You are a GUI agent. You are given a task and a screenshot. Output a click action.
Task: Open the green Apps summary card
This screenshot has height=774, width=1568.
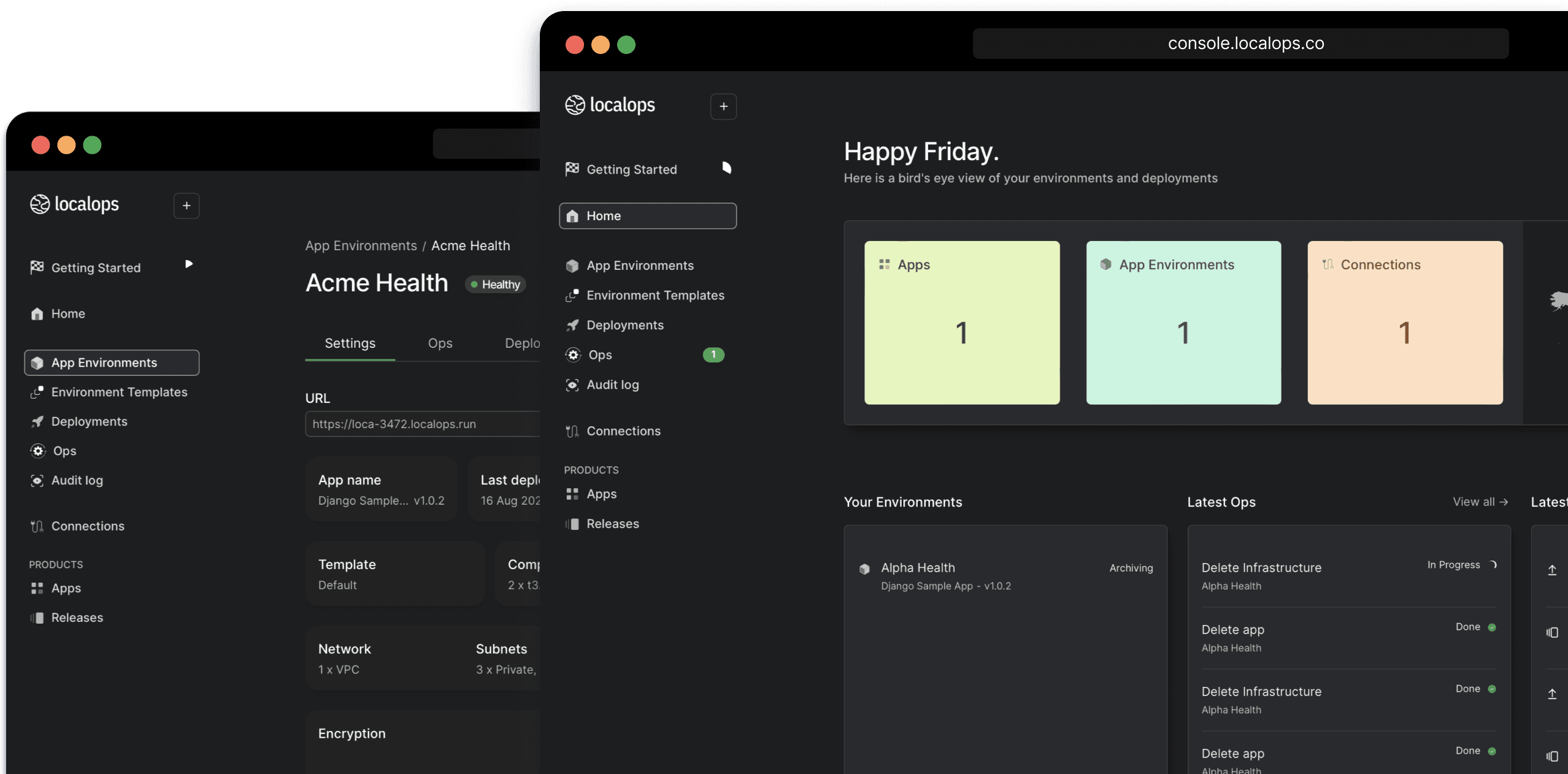[x=961, y=323]
